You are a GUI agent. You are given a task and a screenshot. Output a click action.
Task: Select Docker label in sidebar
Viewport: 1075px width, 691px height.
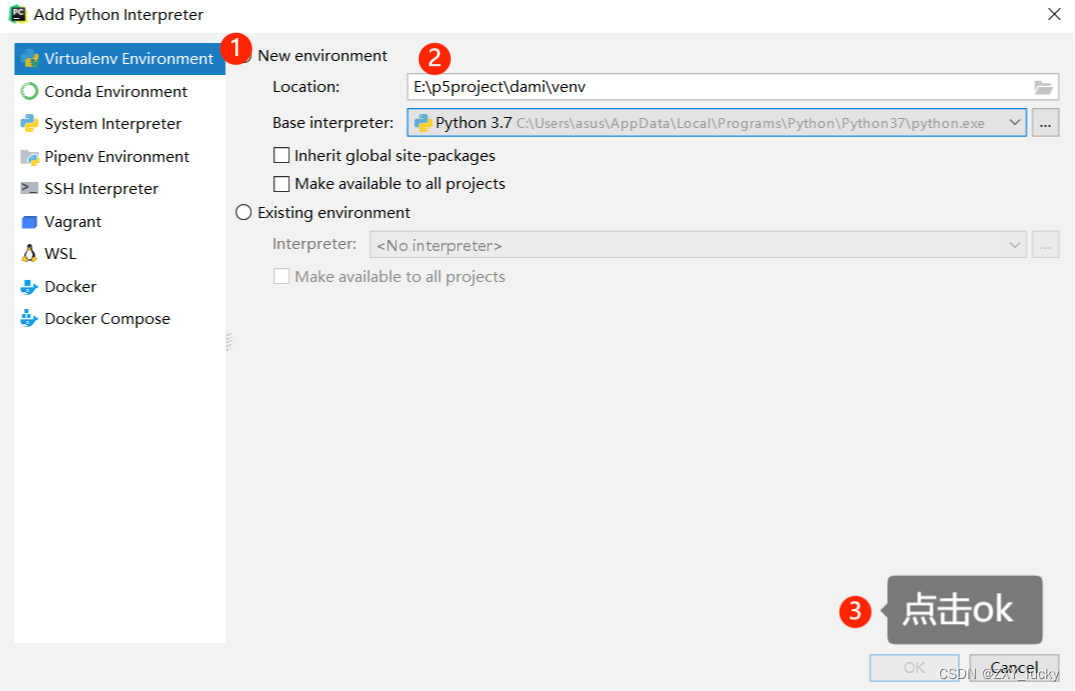pos(70,287)
